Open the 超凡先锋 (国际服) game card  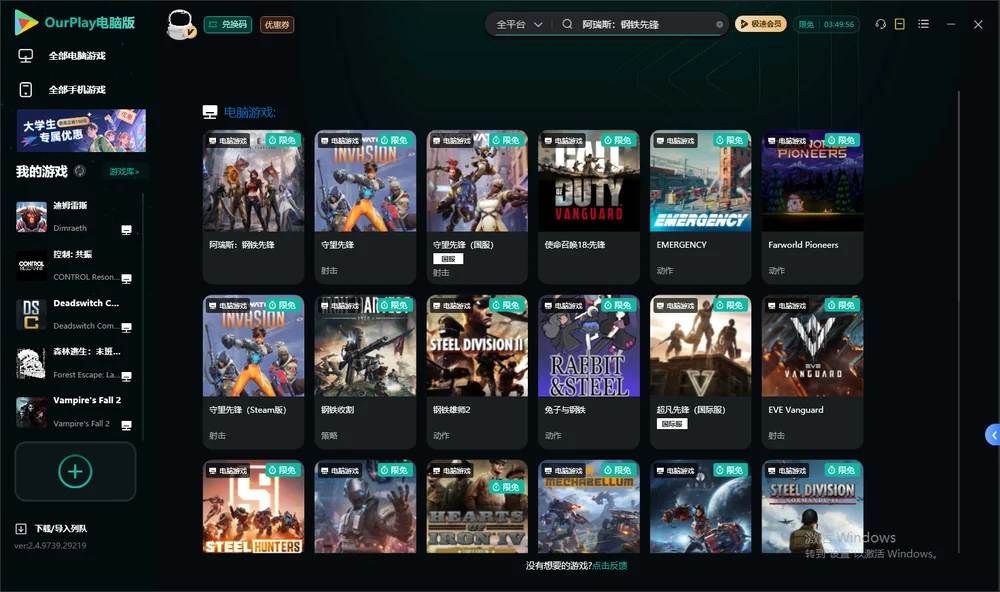700,372
